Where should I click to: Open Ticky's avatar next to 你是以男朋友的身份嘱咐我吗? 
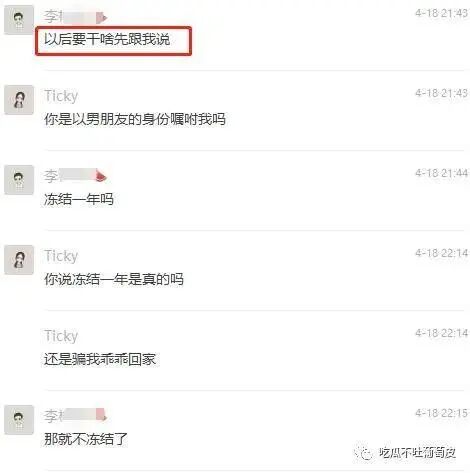click(19, 100)
